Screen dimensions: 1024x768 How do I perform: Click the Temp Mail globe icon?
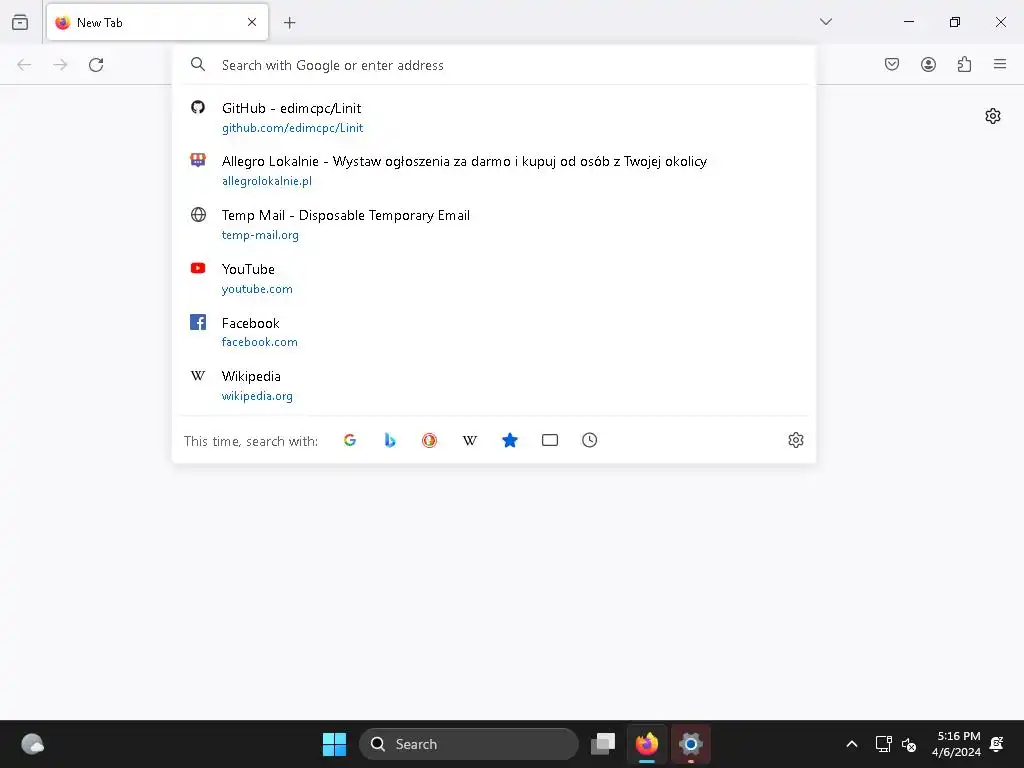point(198,214)
